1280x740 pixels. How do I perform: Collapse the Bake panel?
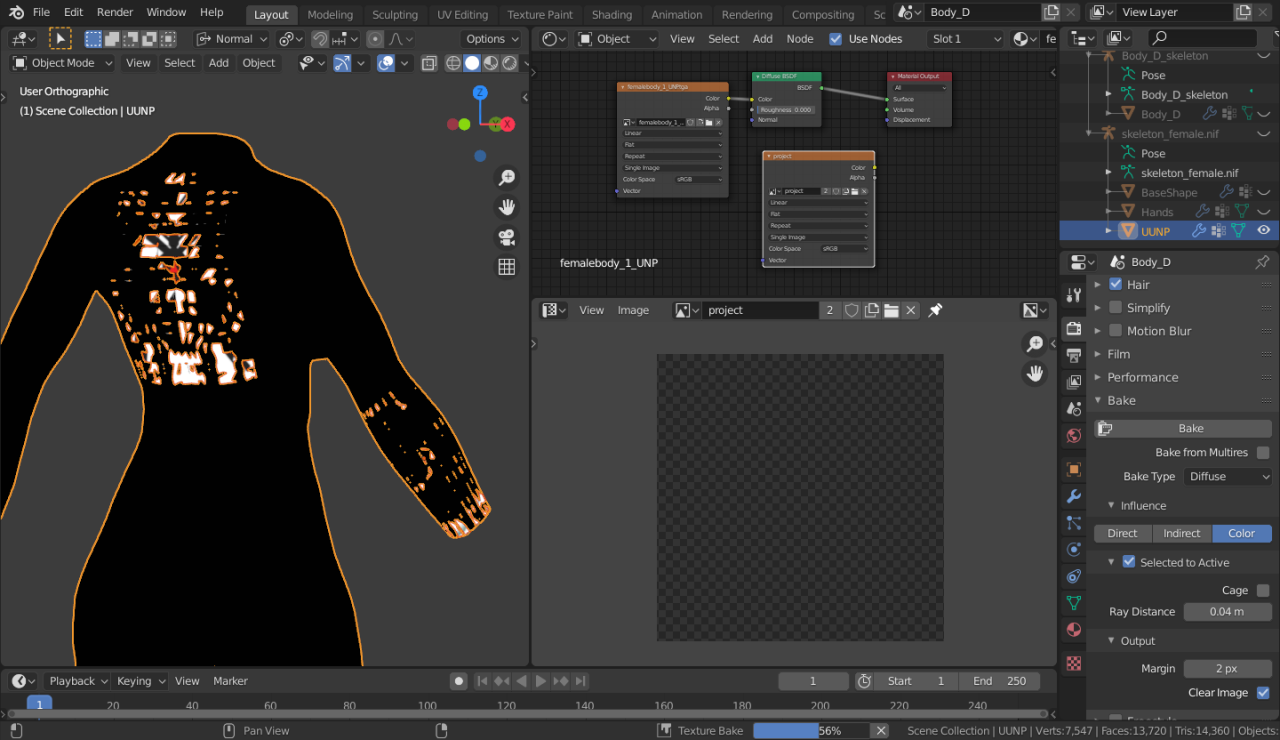(x=1121, y=400)
